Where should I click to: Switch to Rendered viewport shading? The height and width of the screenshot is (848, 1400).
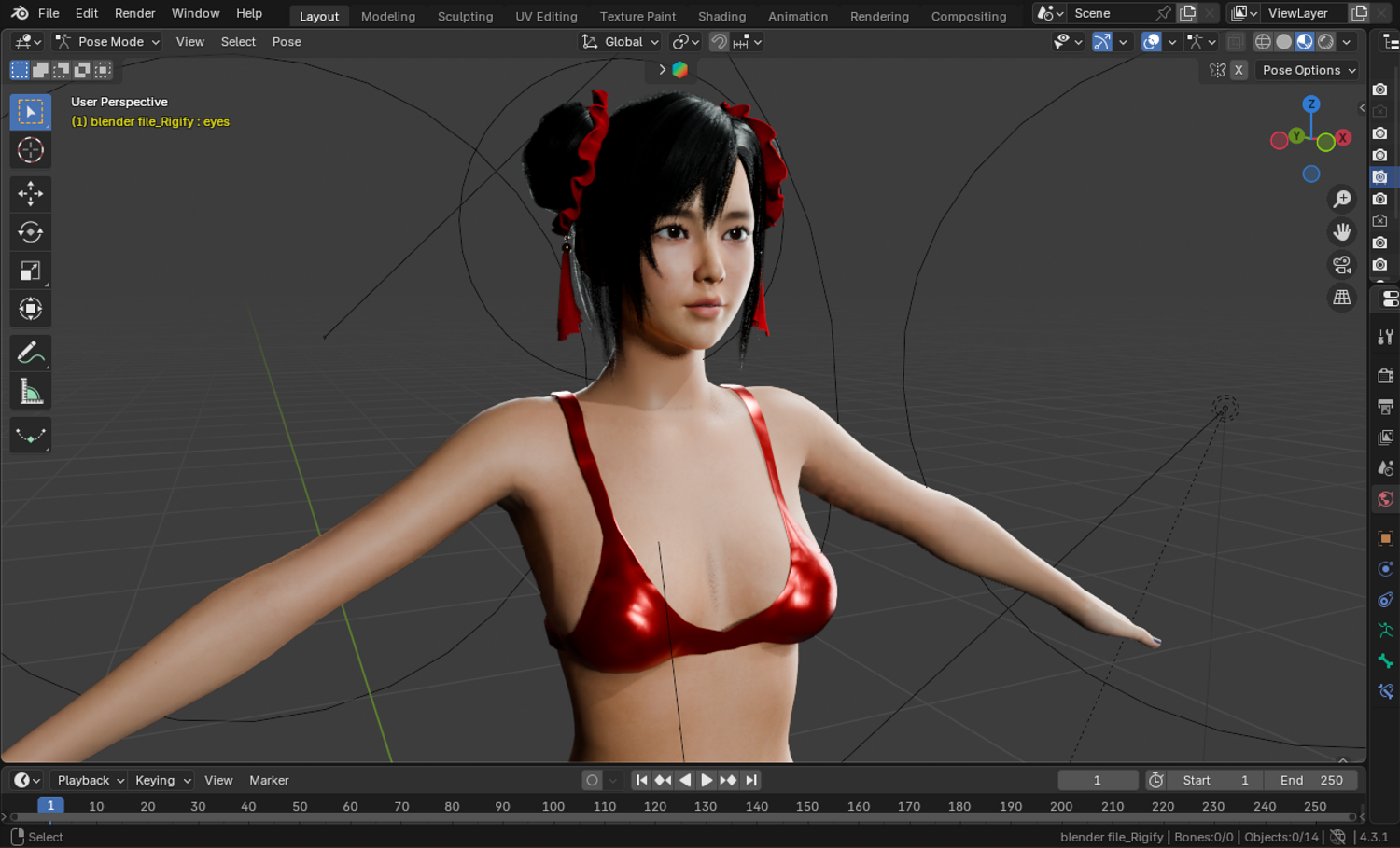(x=1325, y=42)
